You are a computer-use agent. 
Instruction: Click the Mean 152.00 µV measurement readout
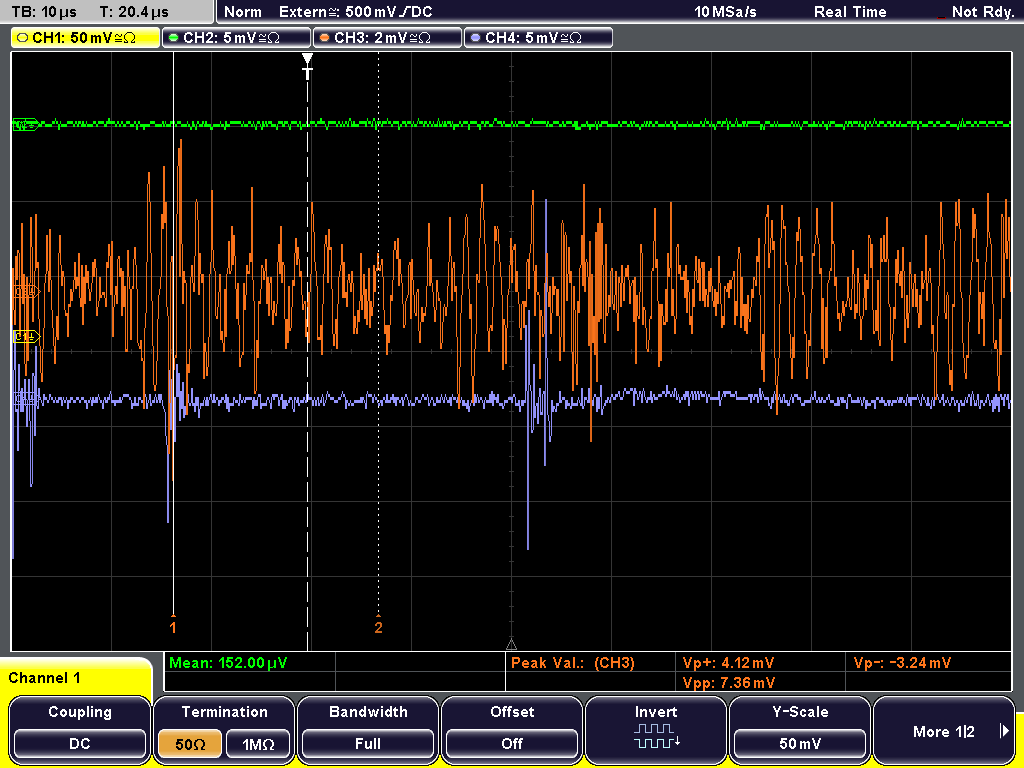point(228,663)
